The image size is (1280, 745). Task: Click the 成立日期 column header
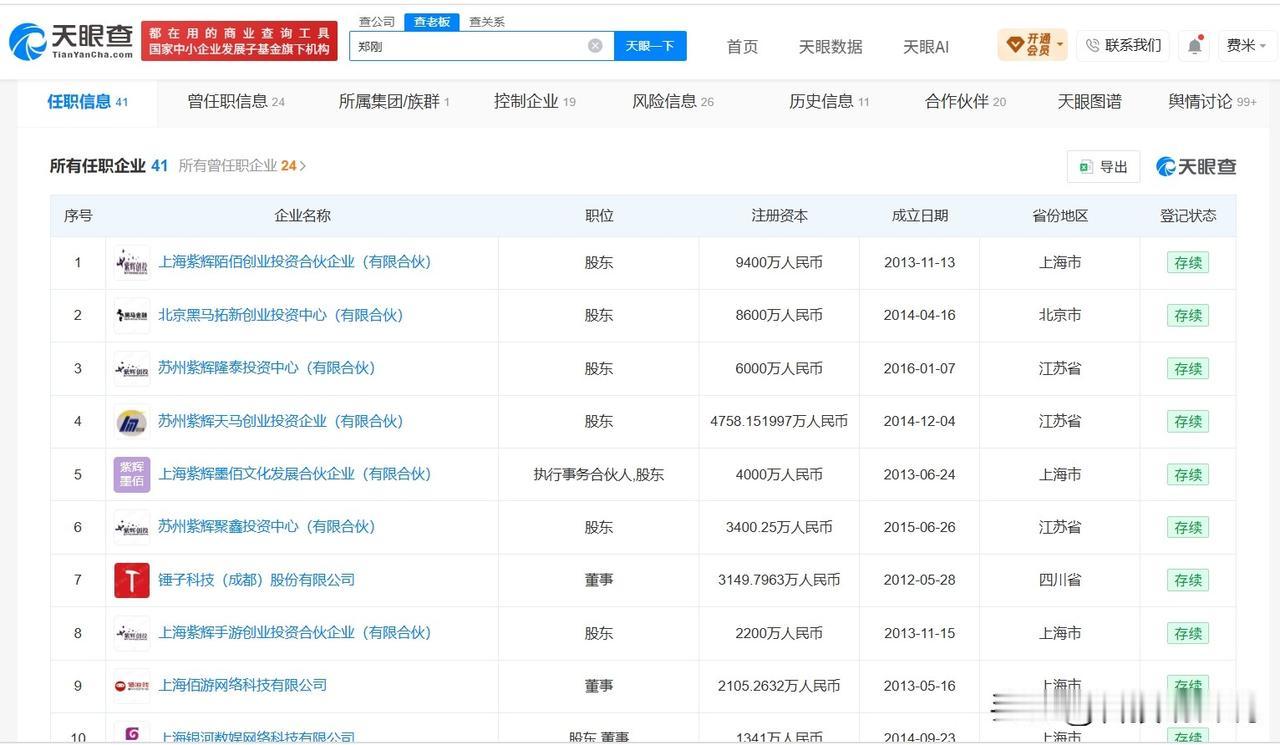919,216
